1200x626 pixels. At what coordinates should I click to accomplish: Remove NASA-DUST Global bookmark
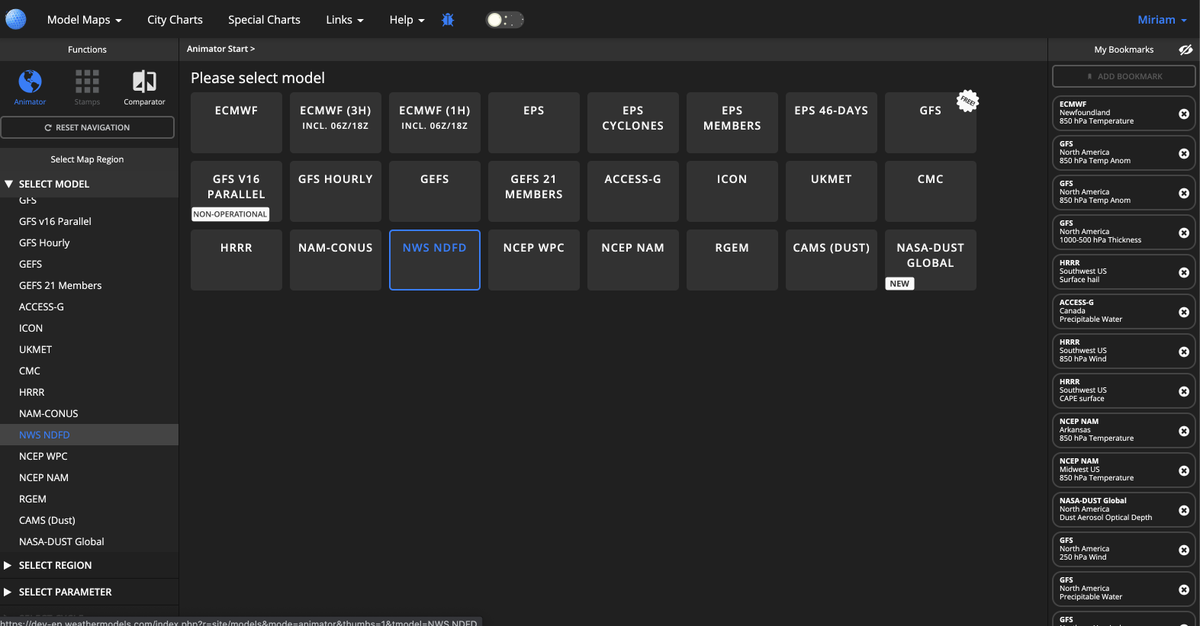[1184, 510]
